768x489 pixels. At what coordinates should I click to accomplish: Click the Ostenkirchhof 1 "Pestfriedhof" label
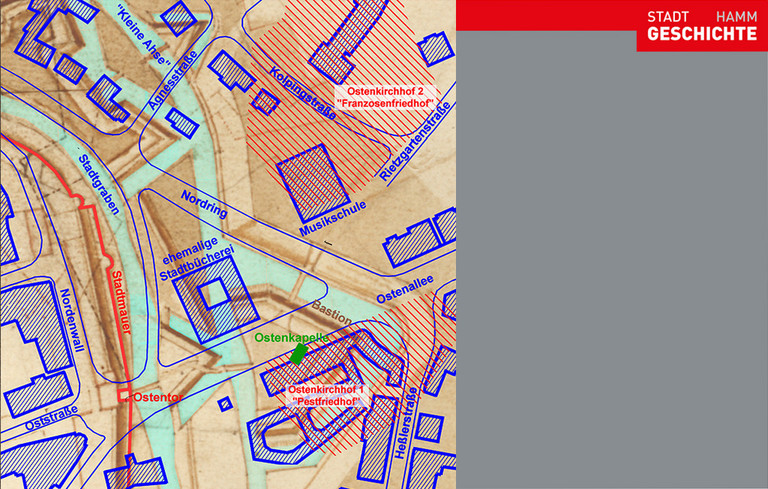coord(327,396)
